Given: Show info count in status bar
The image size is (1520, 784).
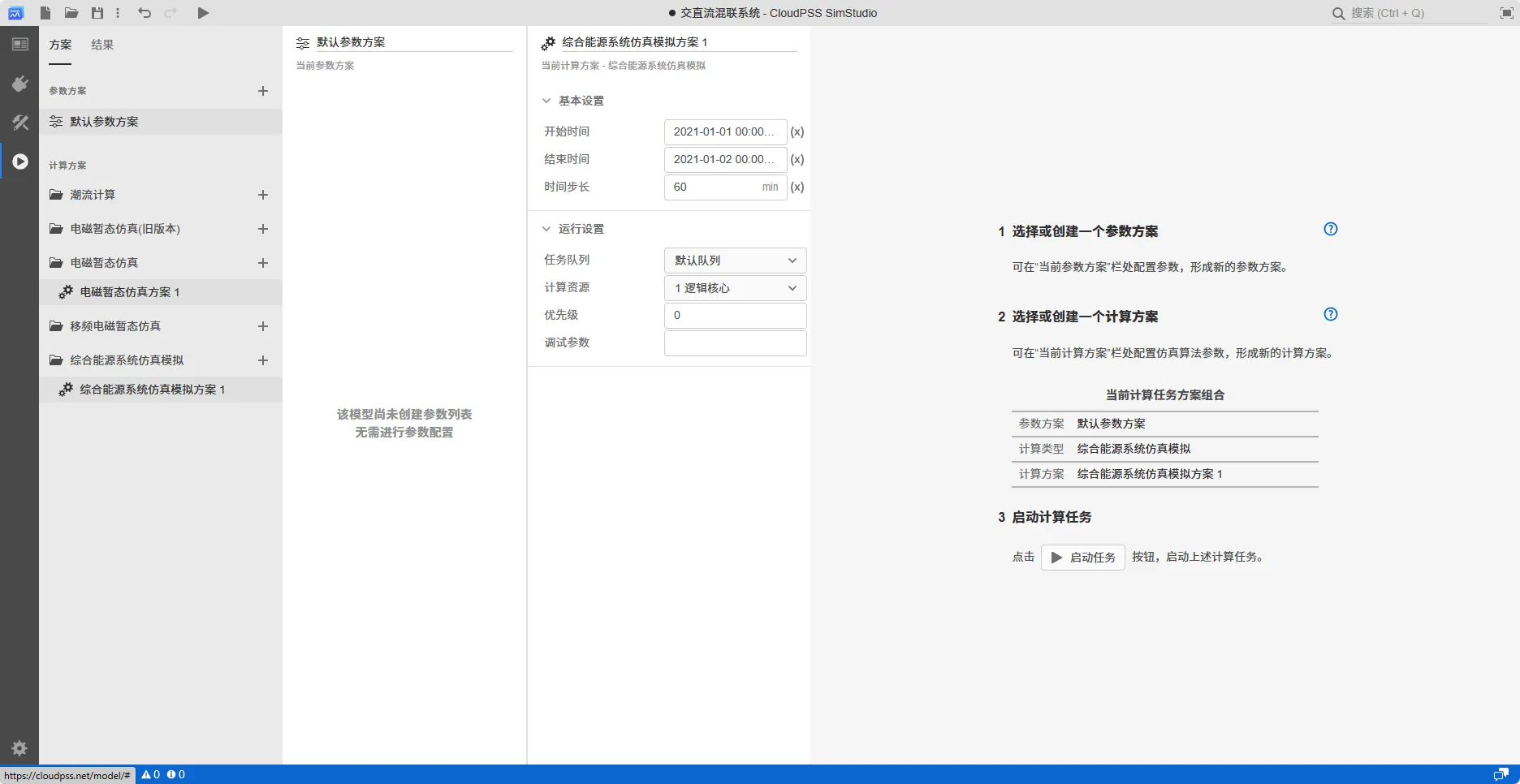Looking at the screenshot, I should pos(176,774).
